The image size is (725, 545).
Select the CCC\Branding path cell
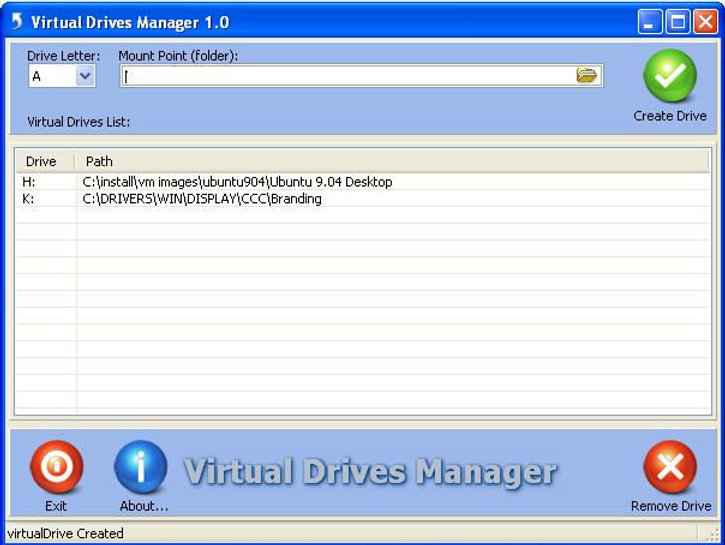click(x=202, y=199)
